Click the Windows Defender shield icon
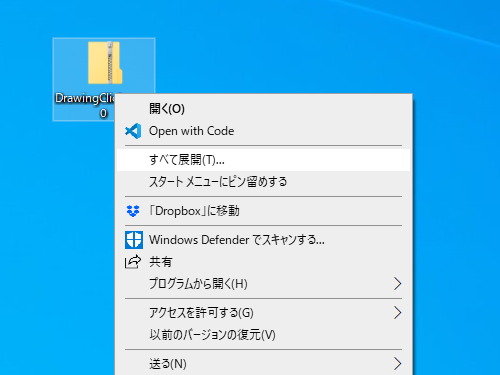The image size is (500, 375). [x=134, y=240]
